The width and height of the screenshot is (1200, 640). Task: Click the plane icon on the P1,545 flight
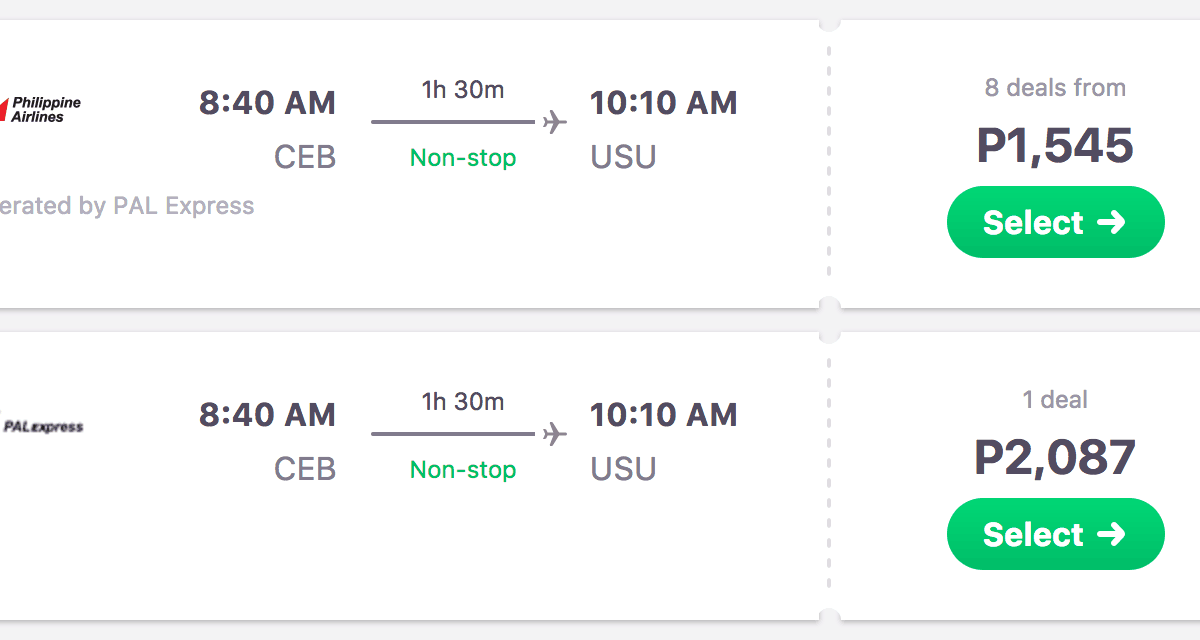(554, 122)
